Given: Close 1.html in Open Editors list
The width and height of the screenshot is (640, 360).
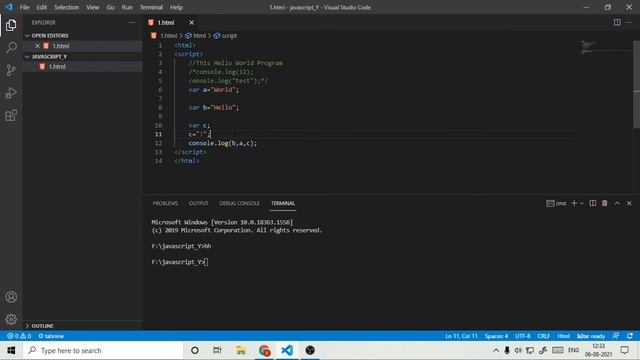Looking at the screenshot, I should [37, 46].
